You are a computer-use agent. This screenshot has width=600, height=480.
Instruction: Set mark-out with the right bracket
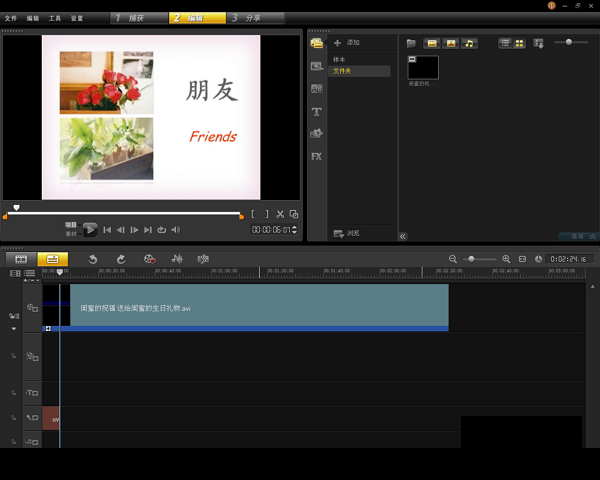(x=267, y=214)
